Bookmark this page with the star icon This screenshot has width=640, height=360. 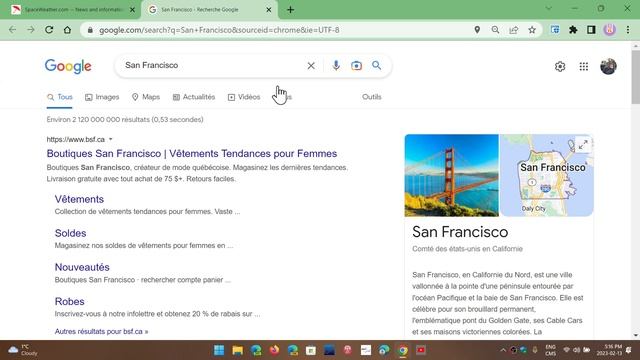click(532, 30)
